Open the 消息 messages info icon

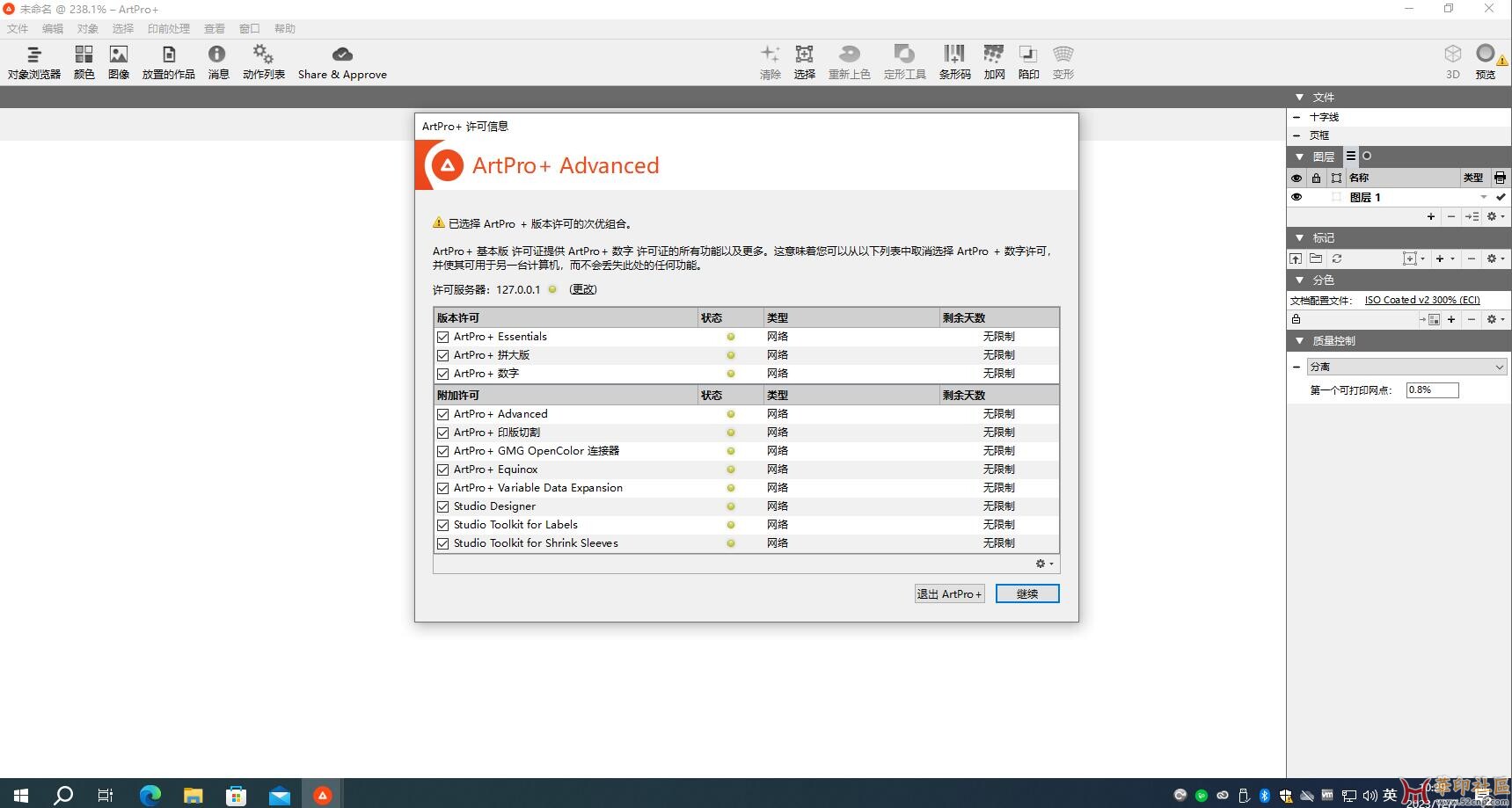click(217, 62)
